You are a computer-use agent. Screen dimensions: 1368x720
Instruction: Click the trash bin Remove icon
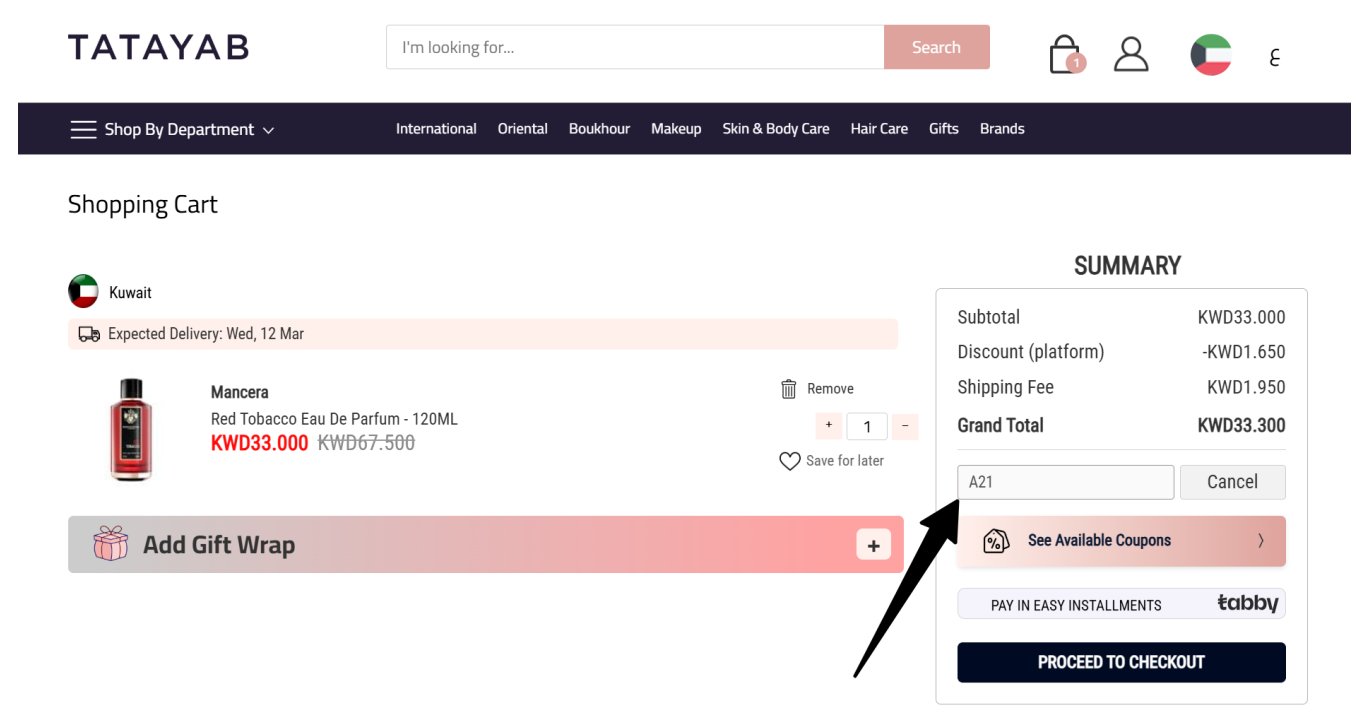point(789,389)
